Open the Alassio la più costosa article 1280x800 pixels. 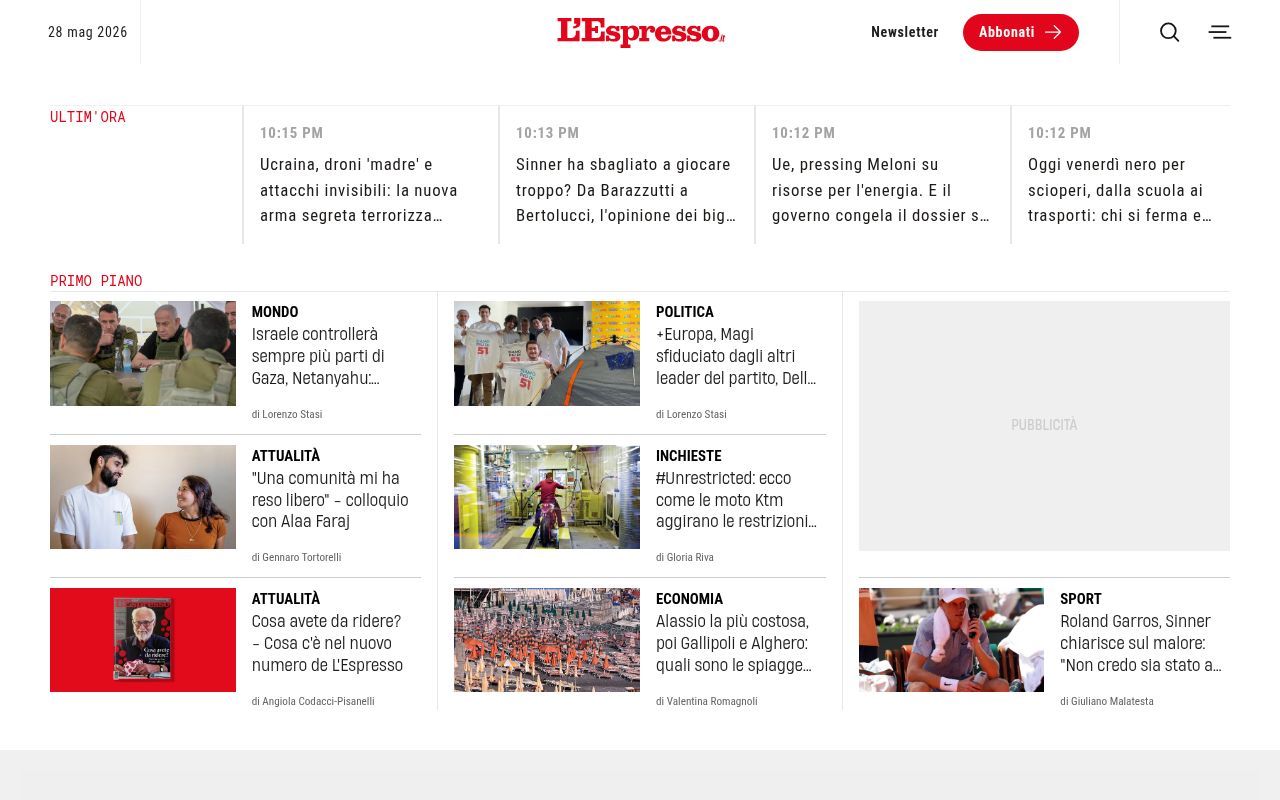pos(735,643)
